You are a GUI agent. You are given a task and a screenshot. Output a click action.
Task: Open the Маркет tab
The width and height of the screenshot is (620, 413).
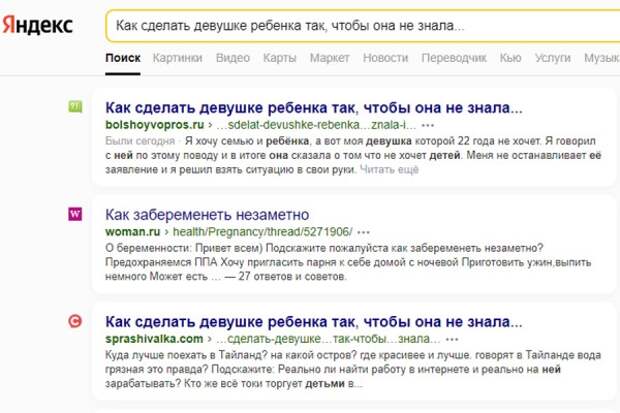[x=330, y=58]
